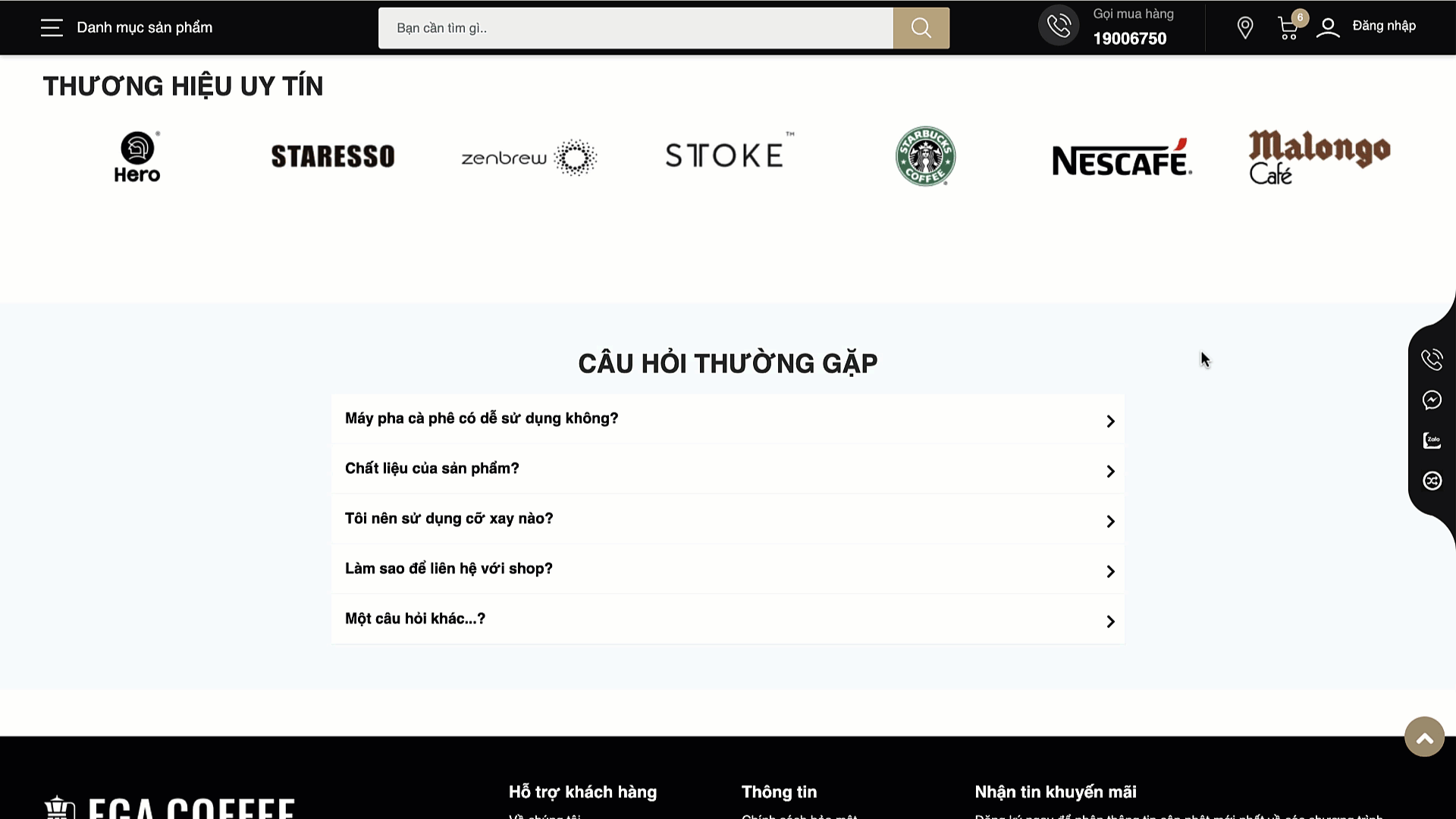Expand 'Máy pha cà phê có dễ sử dụng không?'

tap(728, 419)
